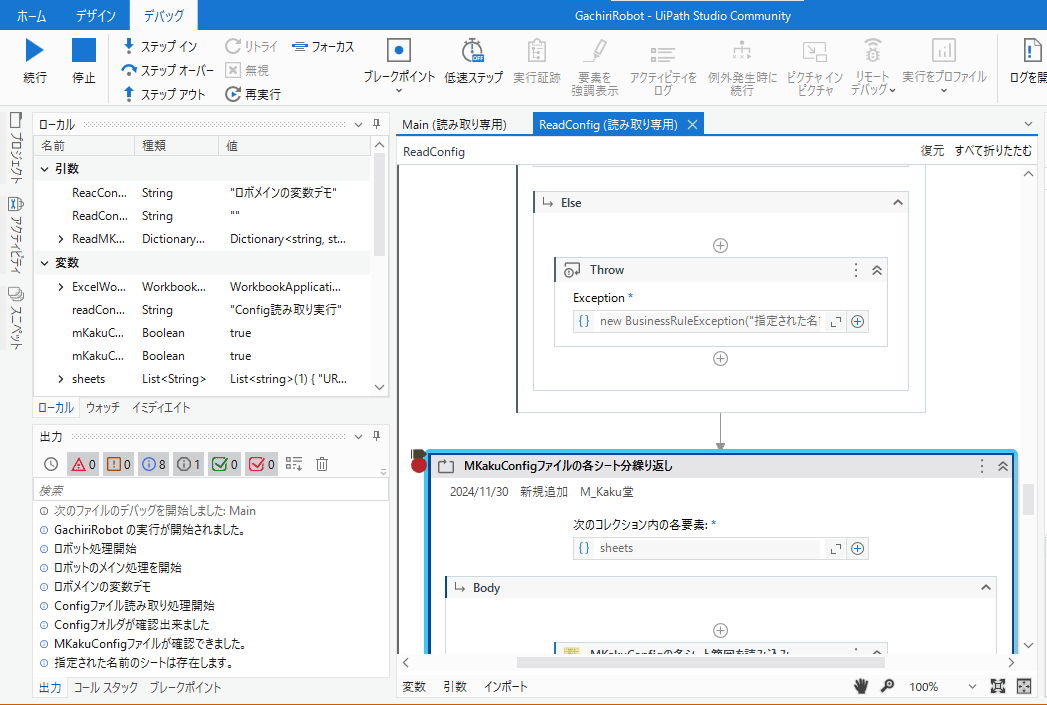Open the ホーム ribbon tab

(31, 15)
